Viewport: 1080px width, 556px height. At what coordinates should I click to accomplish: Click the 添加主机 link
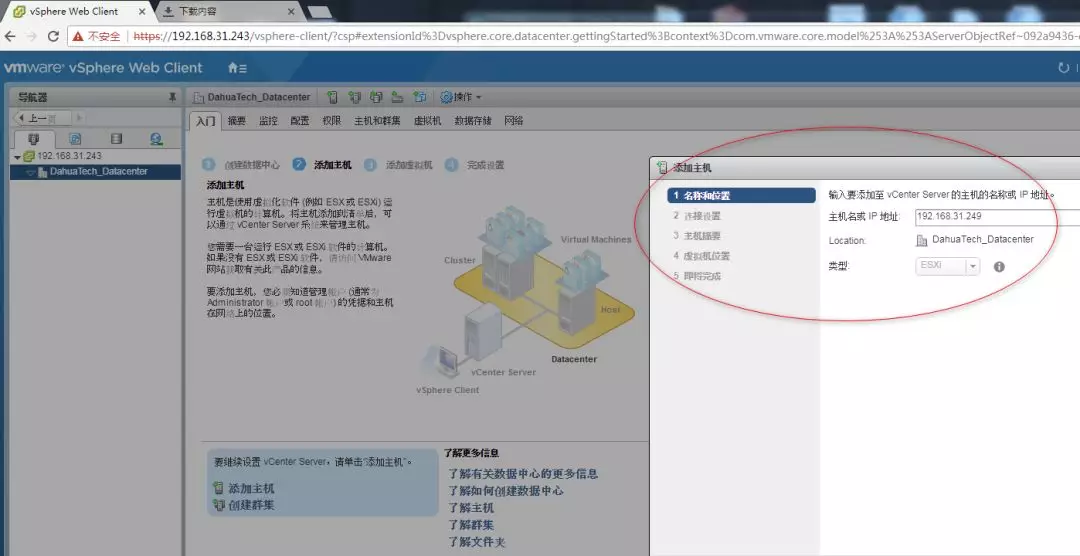coord(251,488)
